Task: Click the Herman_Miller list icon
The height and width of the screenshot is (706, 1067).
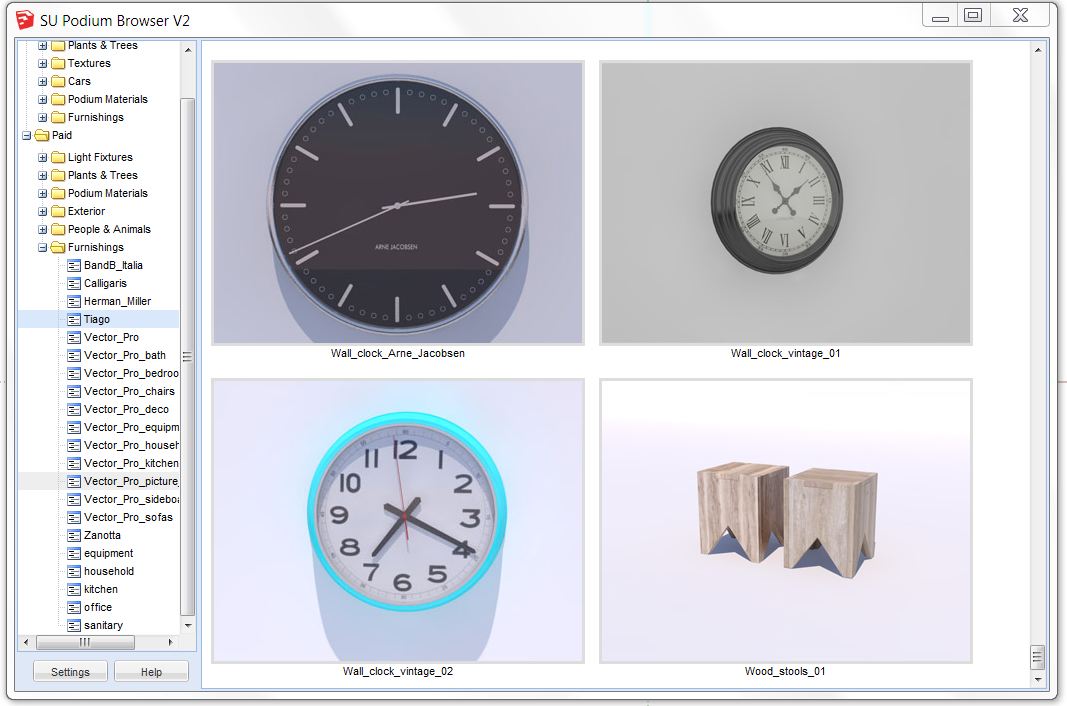Action: (74, 301)
